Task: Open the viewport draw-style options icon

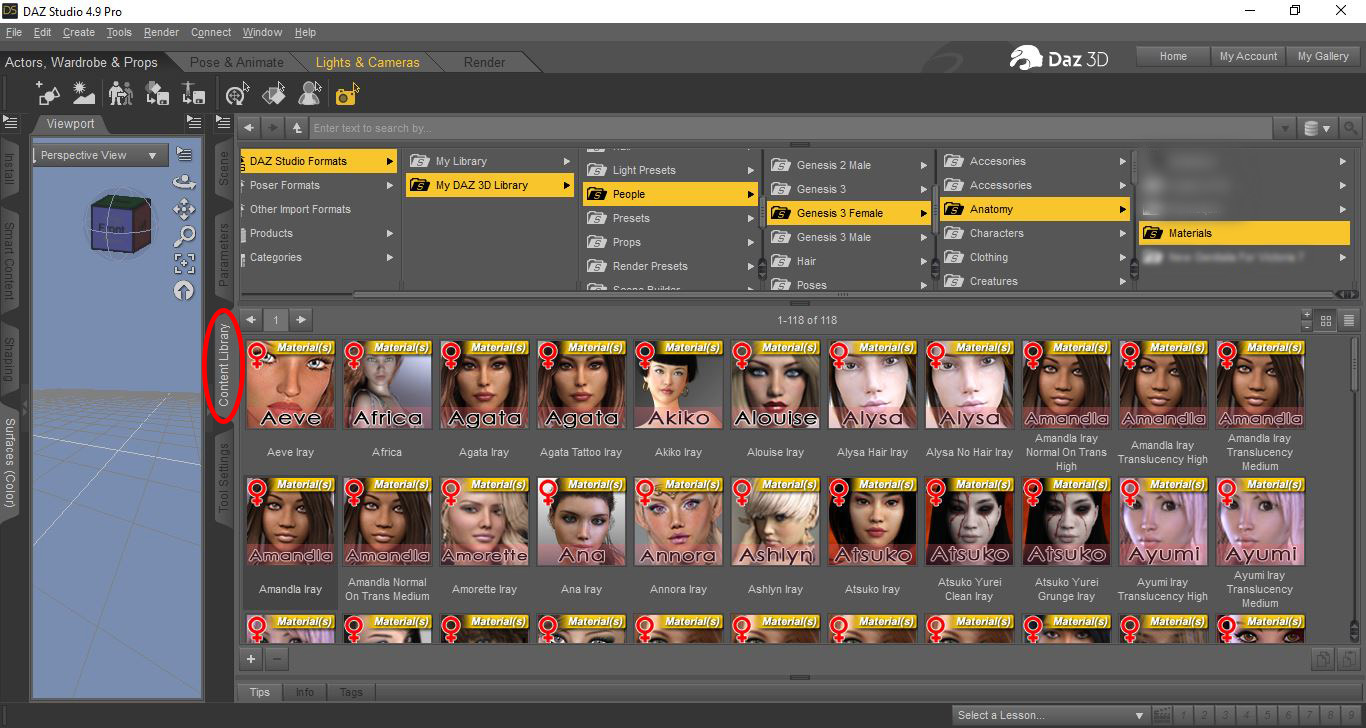Action: [184, 154]
